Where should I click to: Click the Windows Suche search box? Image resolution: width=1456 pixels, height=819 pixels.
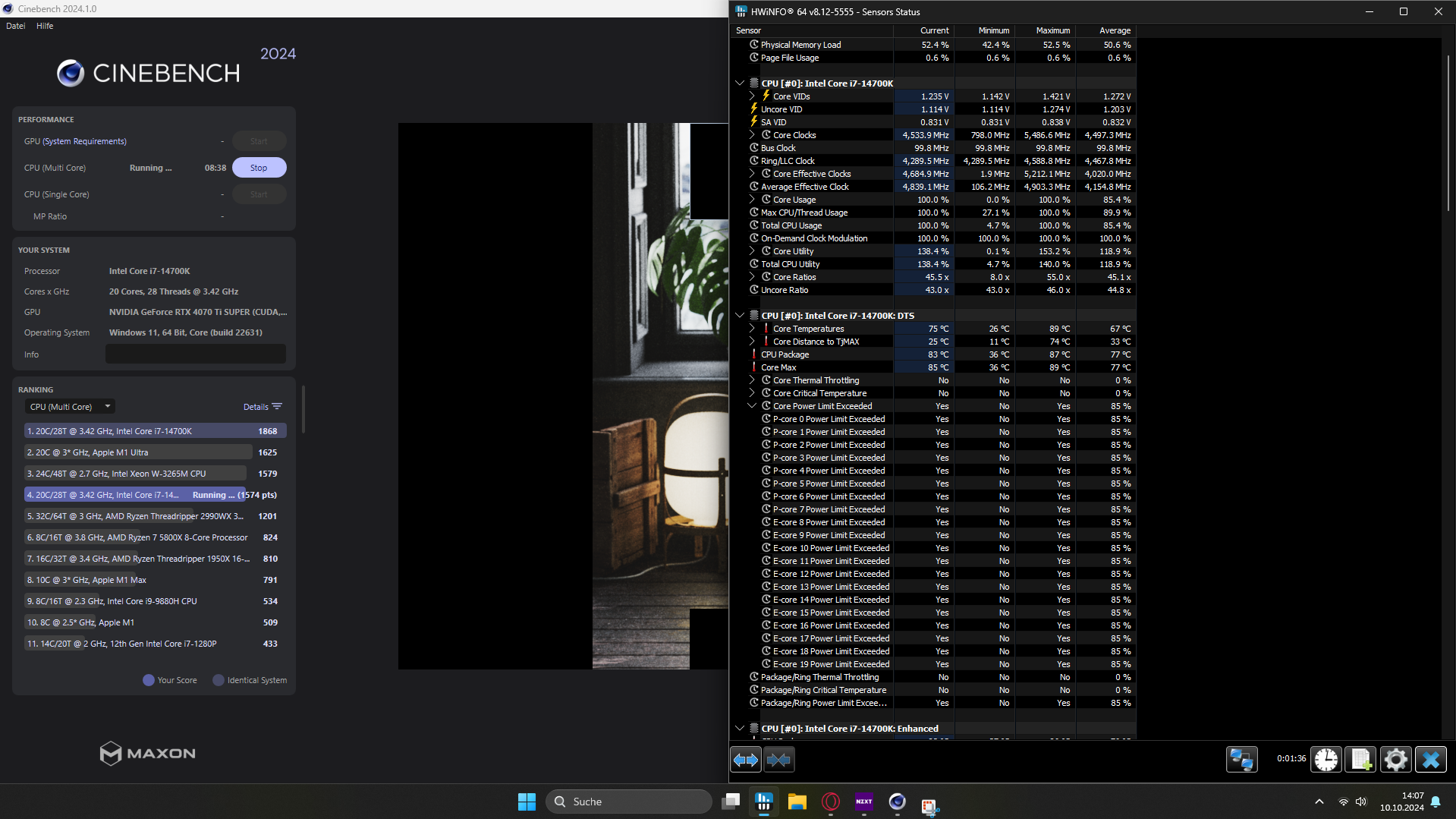pyautogui.click(x=629, y=802)
